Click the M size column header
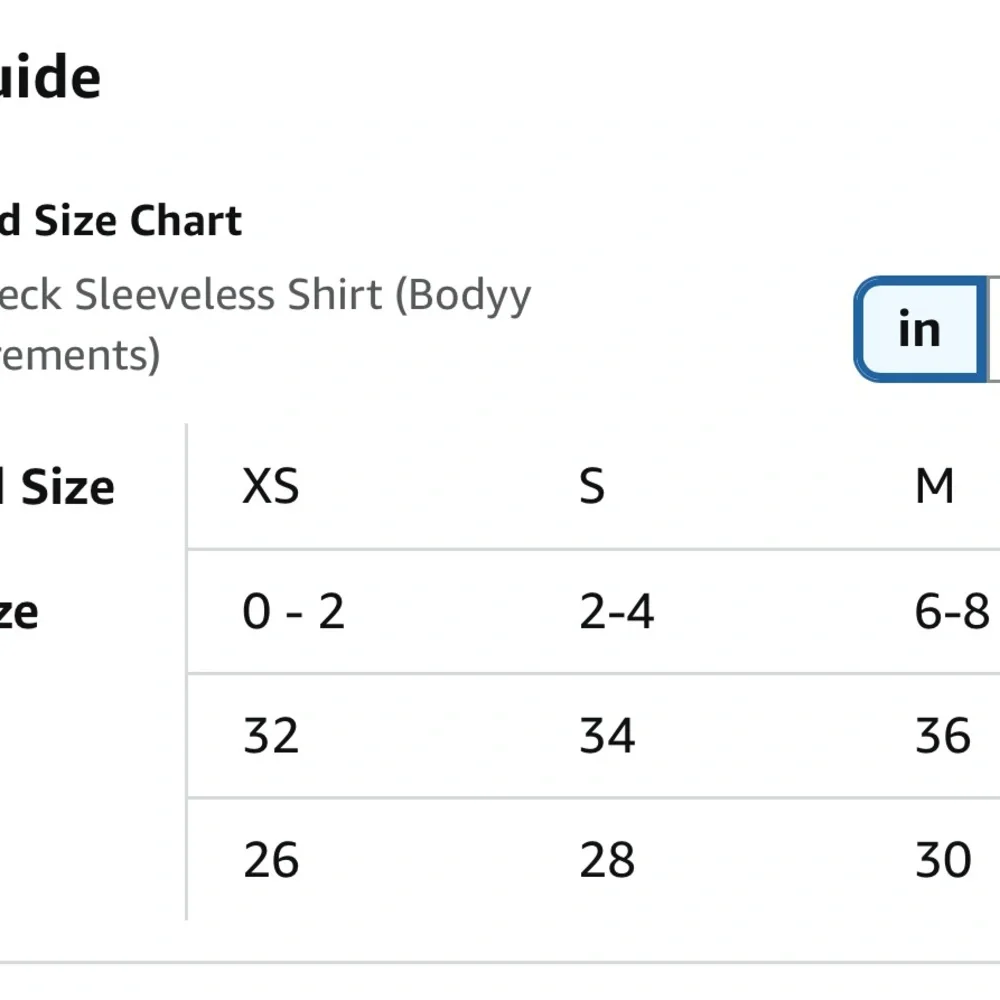Image resolution: width=1000 pixels, height=1000 pixels. tap(934, 487)
